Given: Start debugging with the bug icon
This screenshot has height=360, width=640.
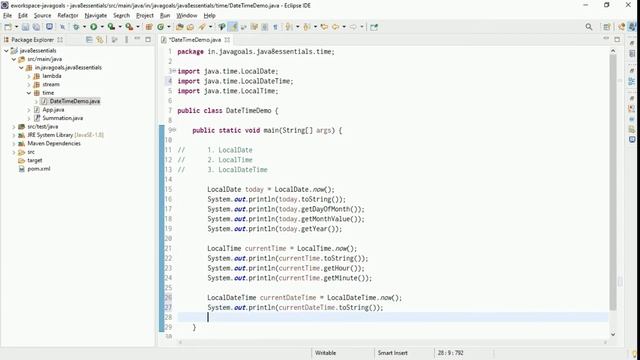Looking at the screenshot, I should (x=76, y=27).
